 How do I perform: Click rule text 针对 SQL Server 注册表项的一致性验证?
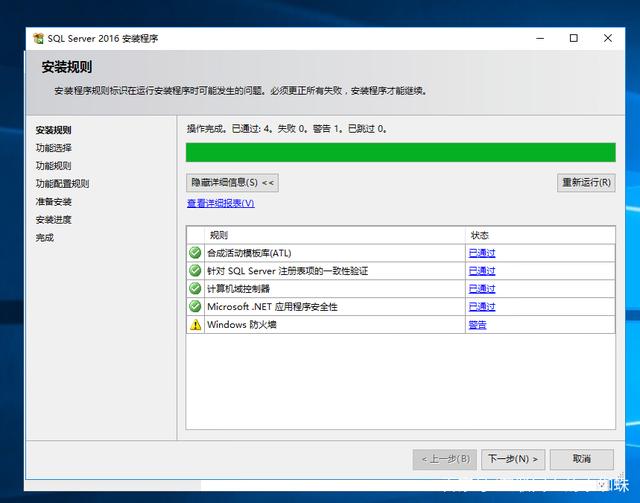click(x=288, y=271)
